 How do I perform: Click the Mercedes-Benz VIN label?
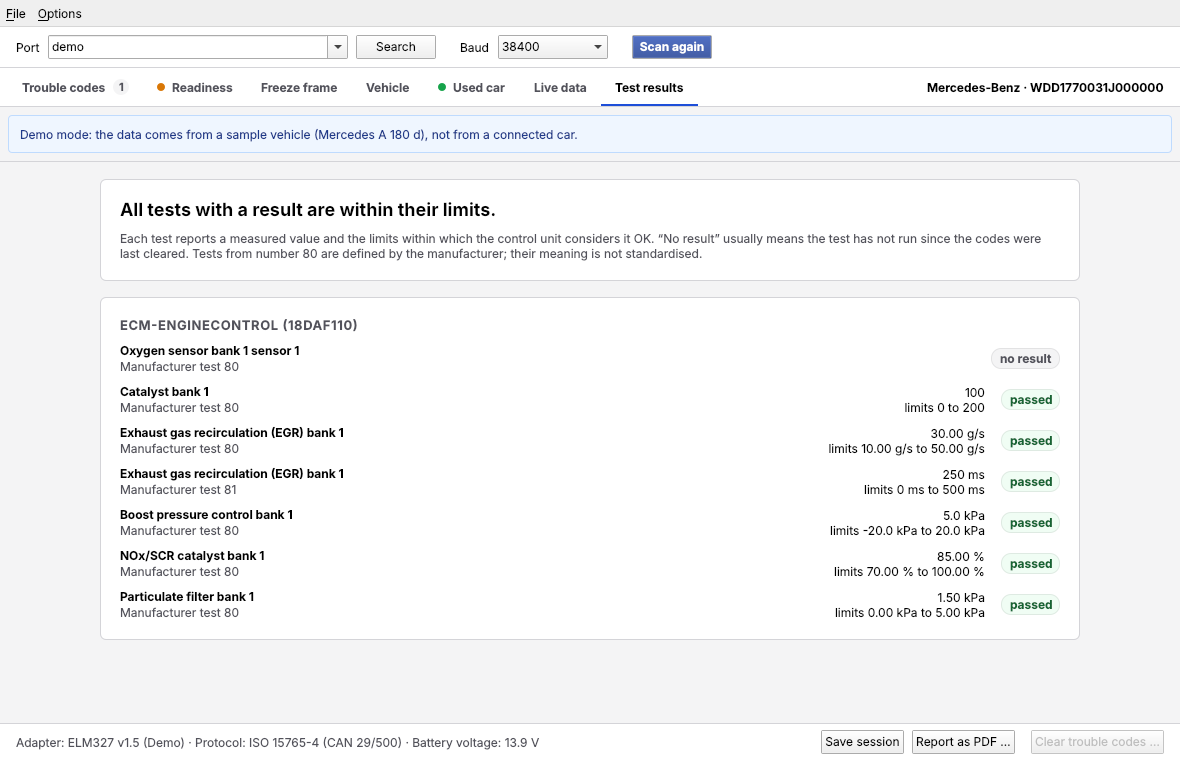click(x=1045, y=87)
